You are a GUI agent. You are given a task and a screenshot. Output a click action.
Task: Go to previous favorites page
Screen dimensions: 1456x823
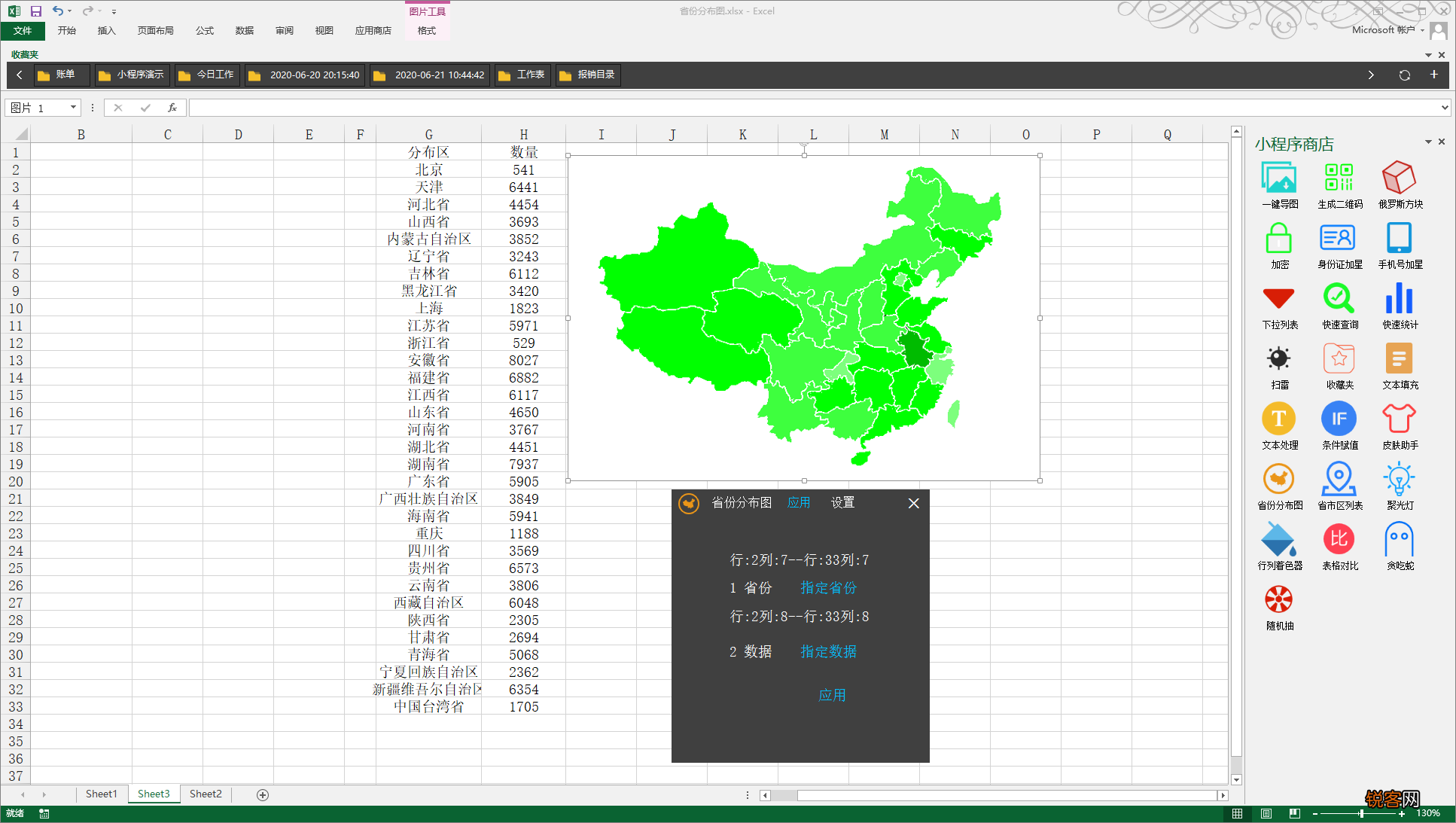tap(20, 75)
